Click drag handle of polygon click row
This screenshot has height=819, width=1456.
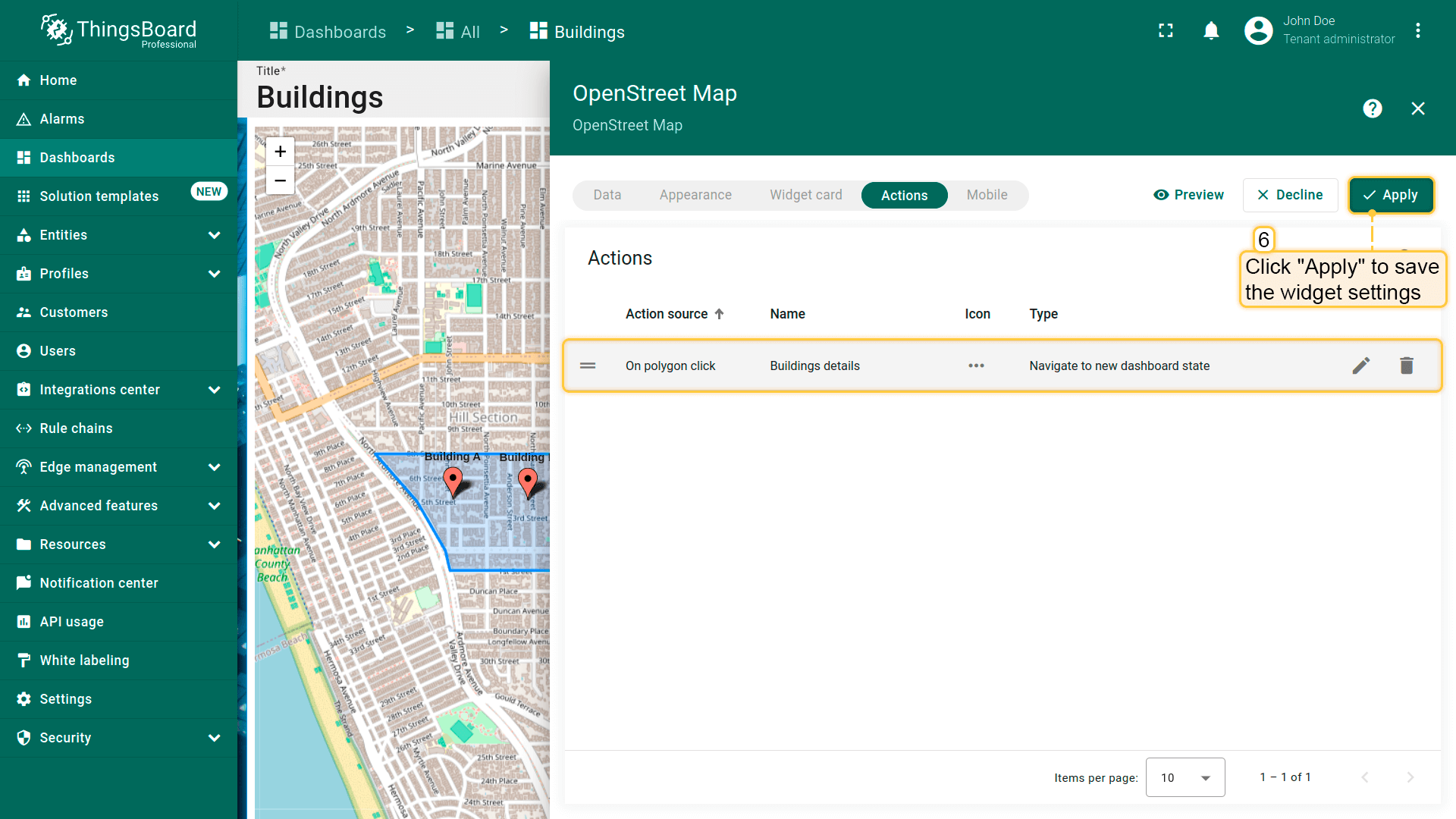[x=588, y=366]
